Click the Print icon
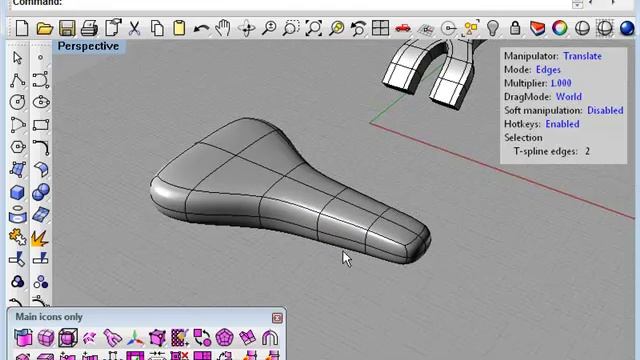Screen dimensions: 640x360 pyautogui.click(x=89, y=29)
